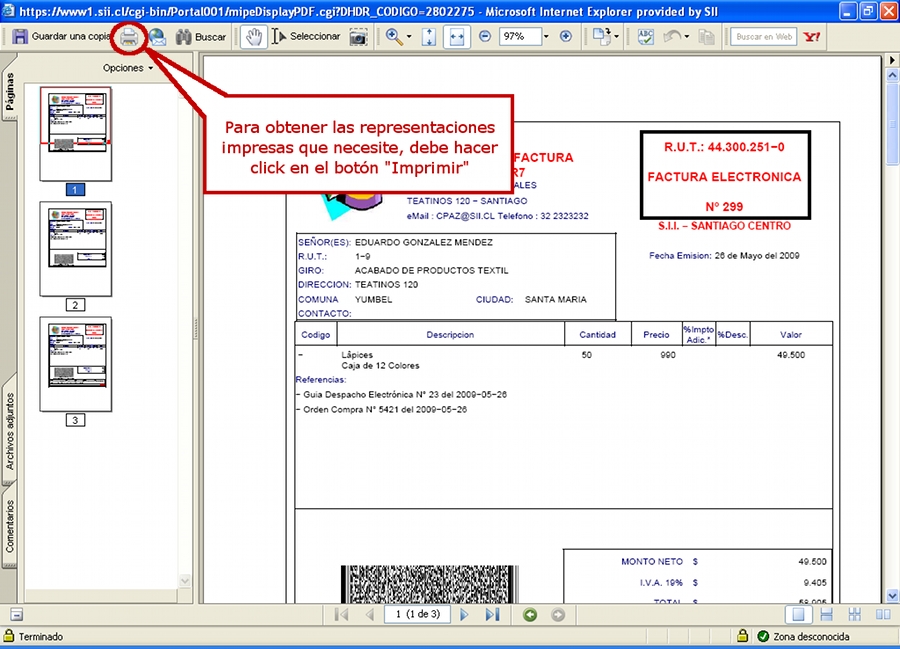Click the black arrow above the document scrollbar
The image size is (900, 649).
(892, 60)
